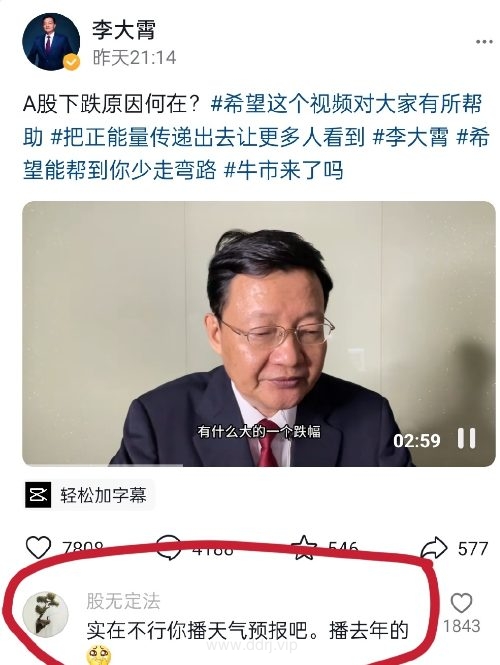500x665 pixels.
Task: Click the crying emoji in comment
Action: [x=99, y=655]
